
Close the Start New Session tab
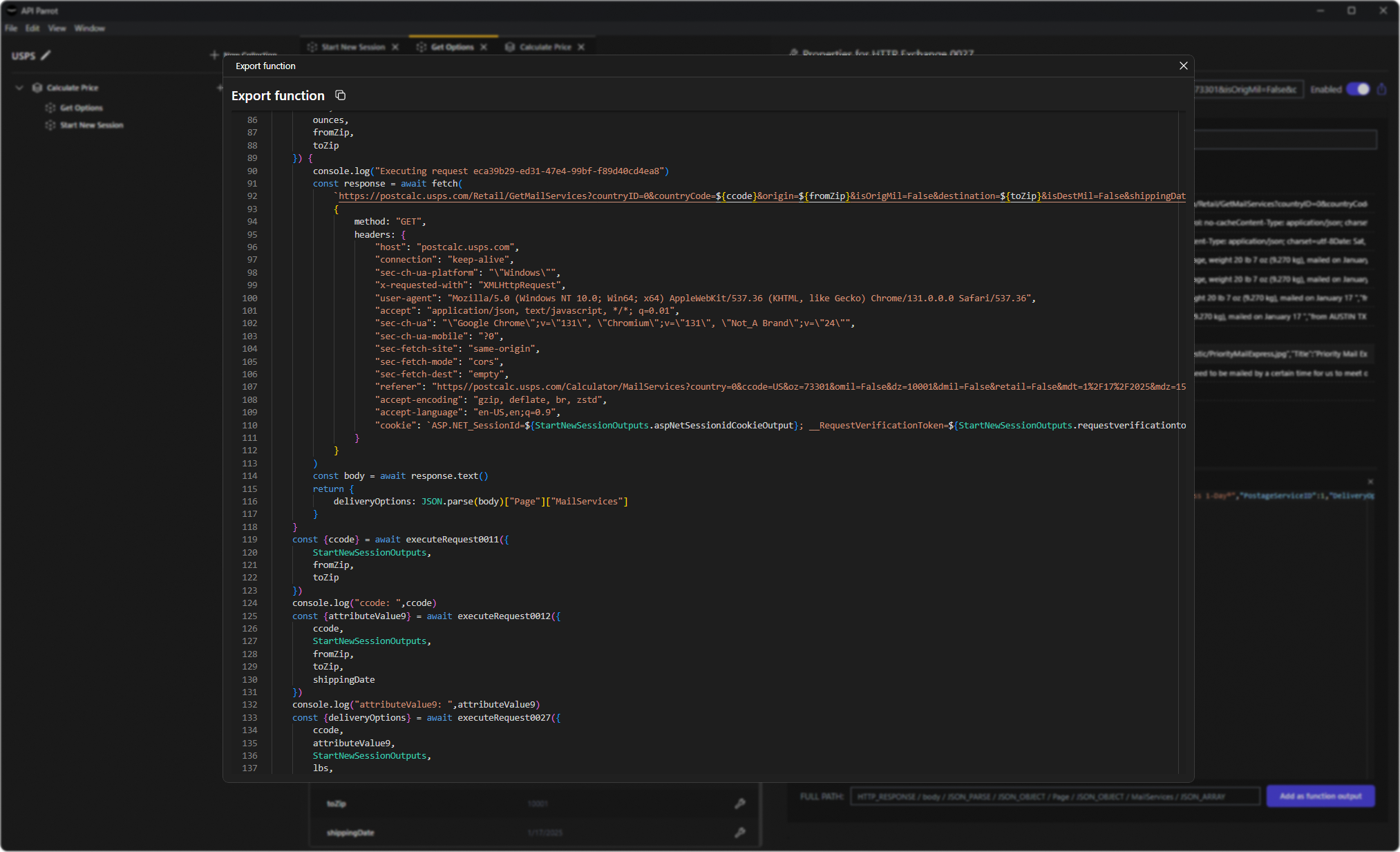(x=395, y=47)
